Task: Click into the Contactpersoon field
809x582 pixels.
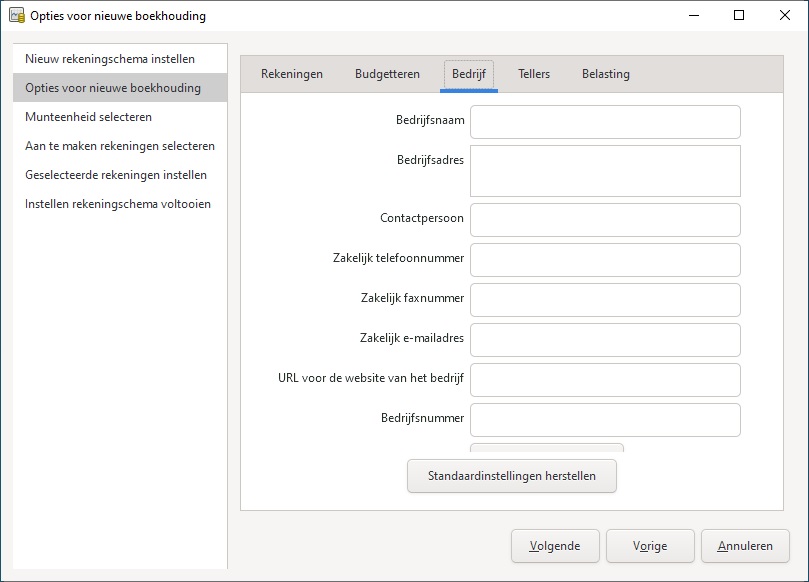Action: [x=605, y=220]
